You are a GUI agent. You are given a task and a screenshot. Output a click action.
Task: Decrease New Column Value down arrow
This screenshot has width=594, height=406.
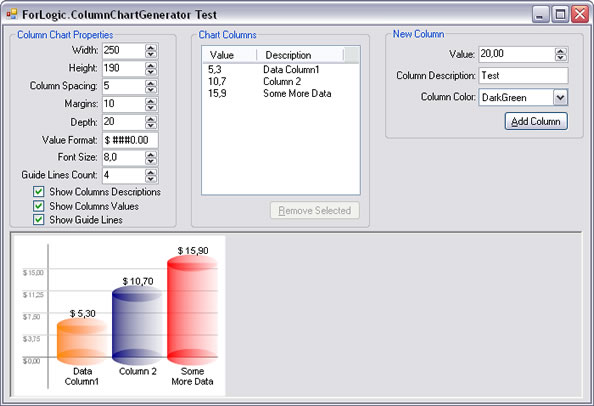pos(561,58)
